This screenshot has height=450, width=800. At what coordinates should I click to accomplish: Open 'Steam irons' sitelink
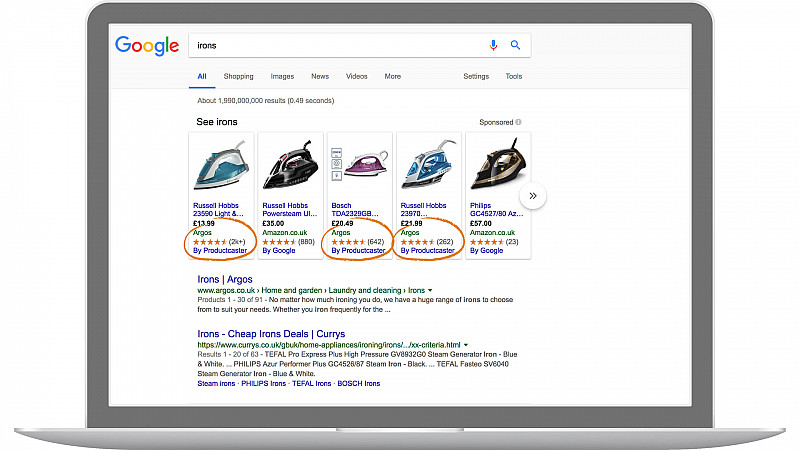216,384
